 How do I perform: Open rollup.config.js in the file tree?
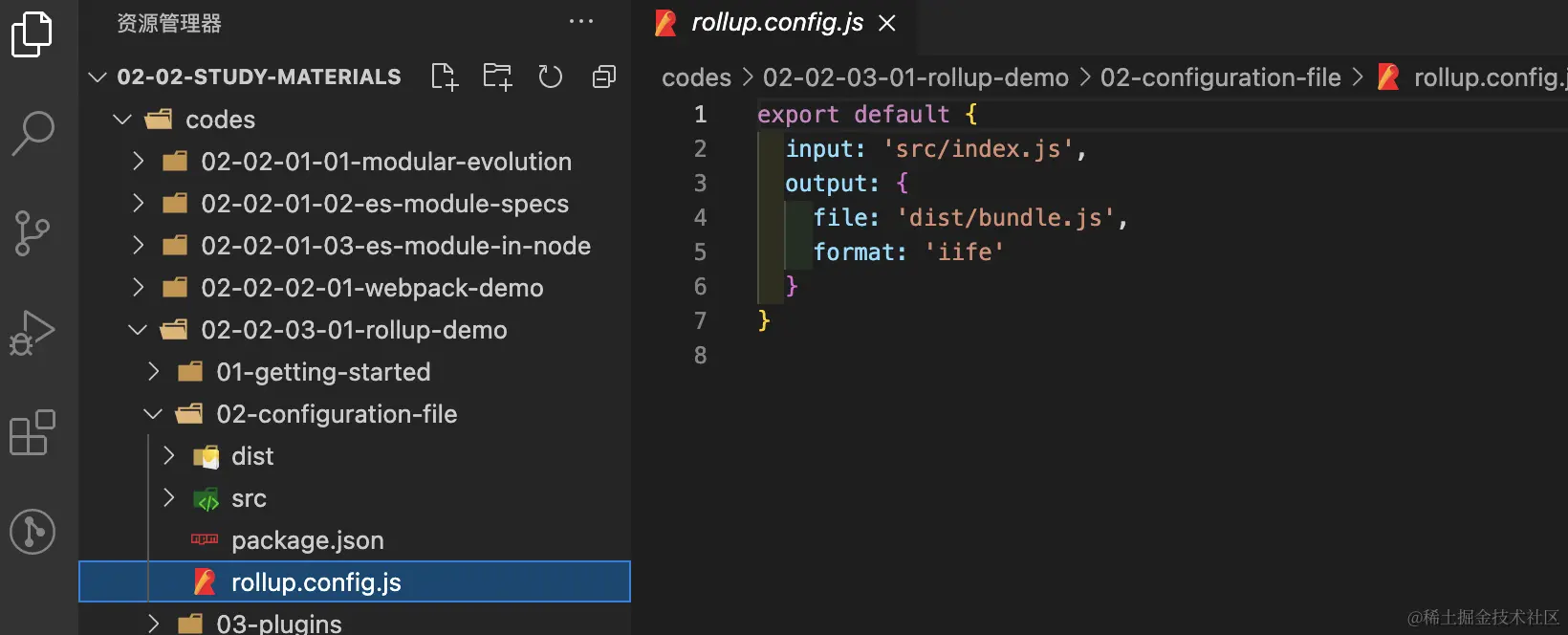click(316, 582)
